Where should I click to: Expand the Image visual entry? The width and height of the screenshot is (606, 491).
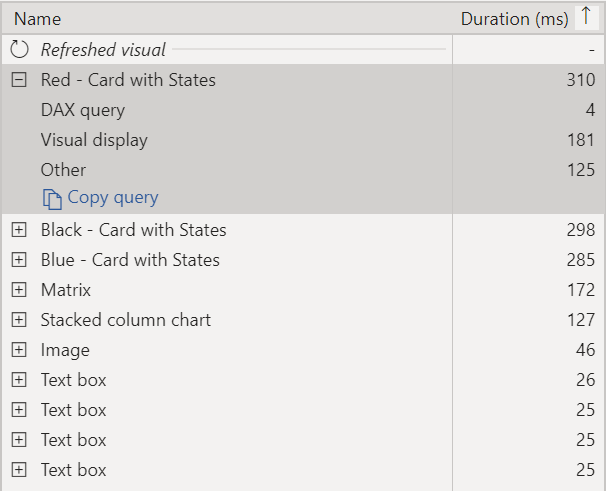pos(19,350)
